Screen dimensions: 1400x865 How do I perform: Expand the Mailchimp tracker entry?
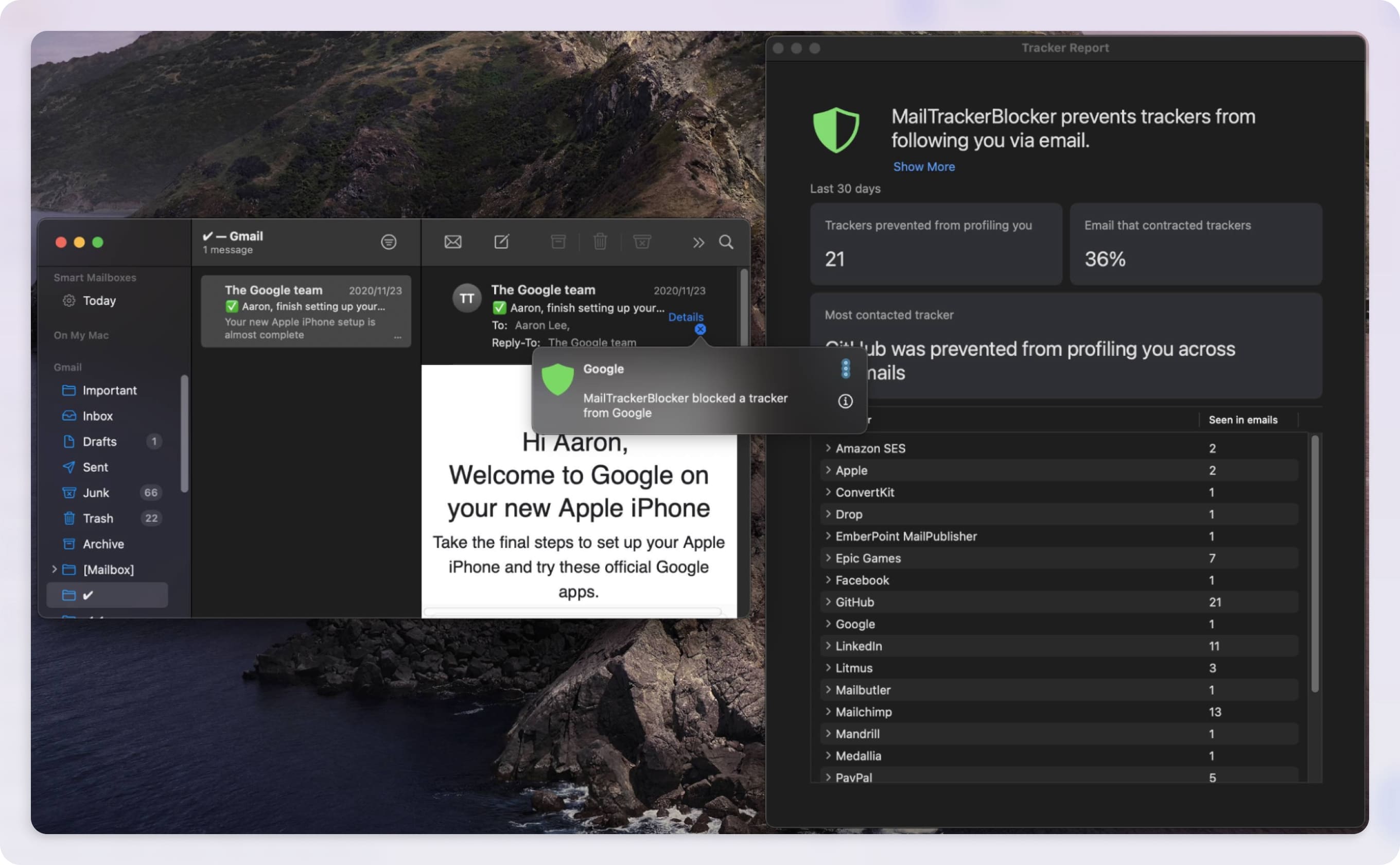(x=828, y=712)
